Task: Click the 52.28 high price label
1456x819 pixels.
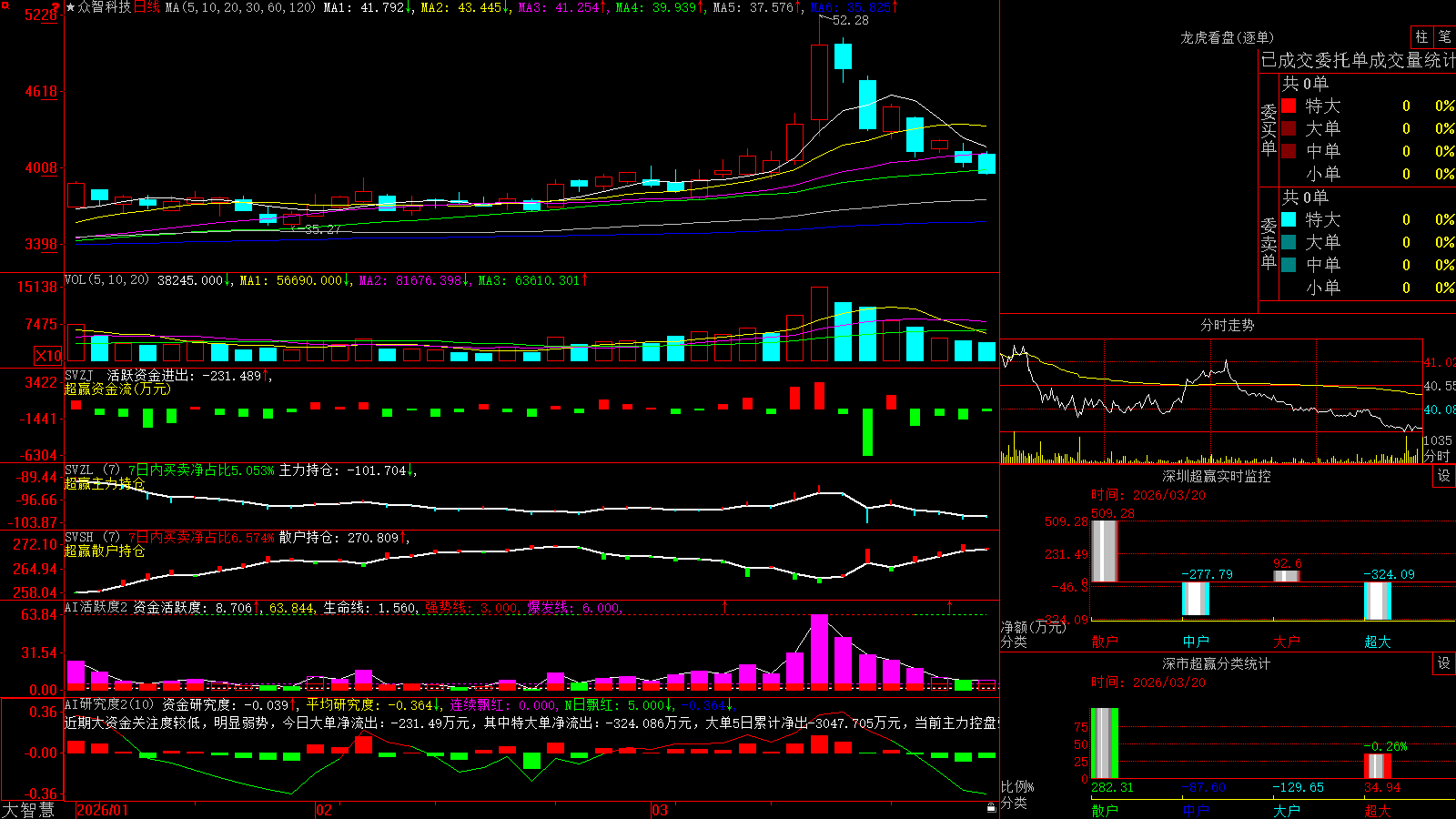Action: point(851,20)
